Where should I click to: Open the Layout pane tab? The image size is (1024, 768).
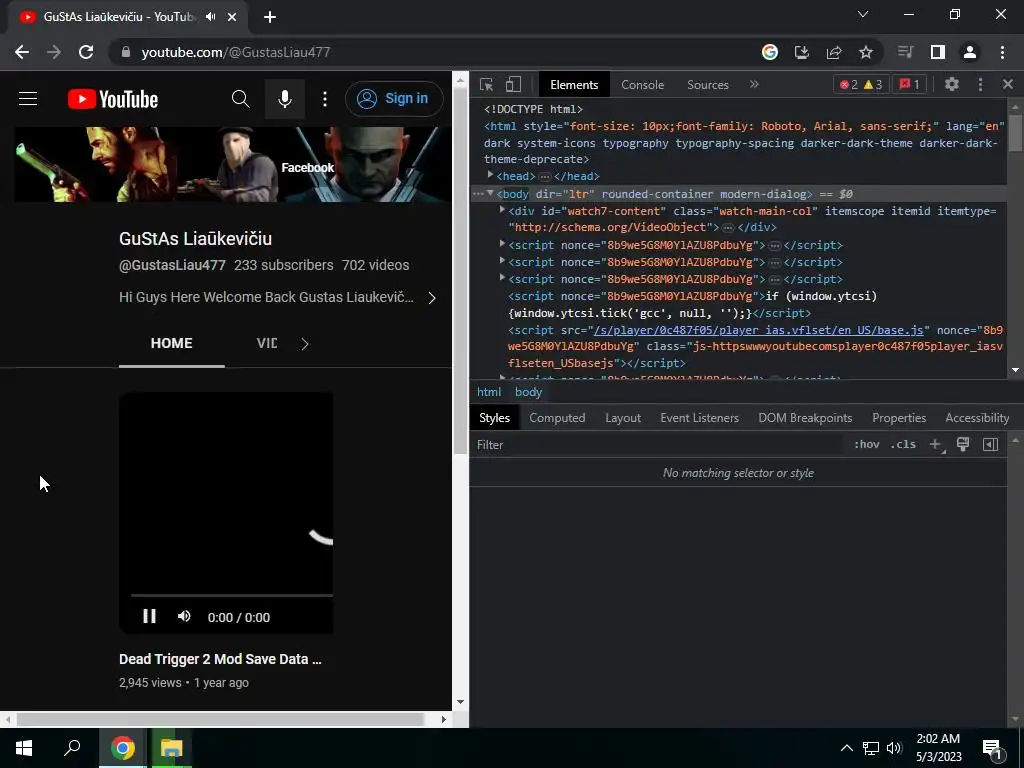point(623,418)
